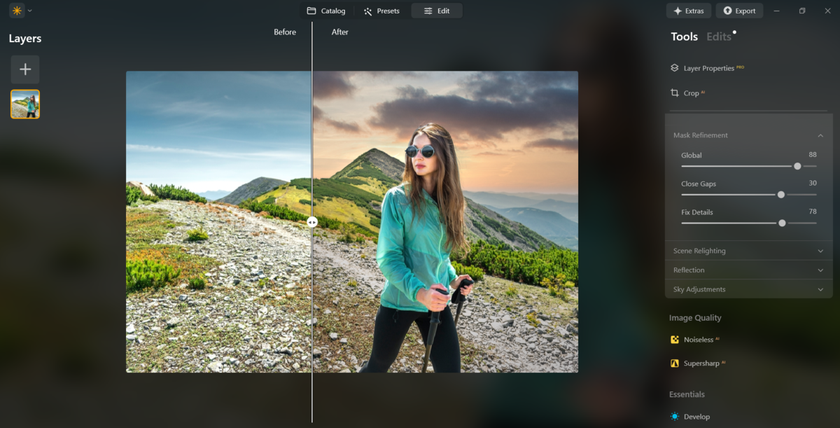Click the After label
The image size is (840, 428).
(x=340, y=32)
